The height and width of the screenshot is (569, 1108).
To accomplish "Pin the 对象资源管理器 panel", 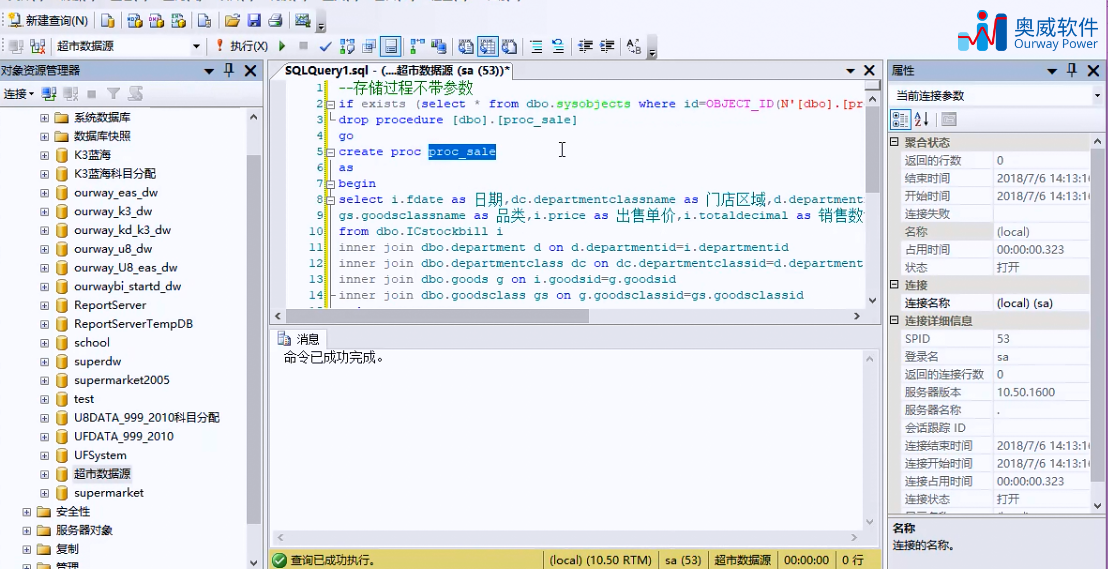I will pyautogui.click(x=229, y=71).
